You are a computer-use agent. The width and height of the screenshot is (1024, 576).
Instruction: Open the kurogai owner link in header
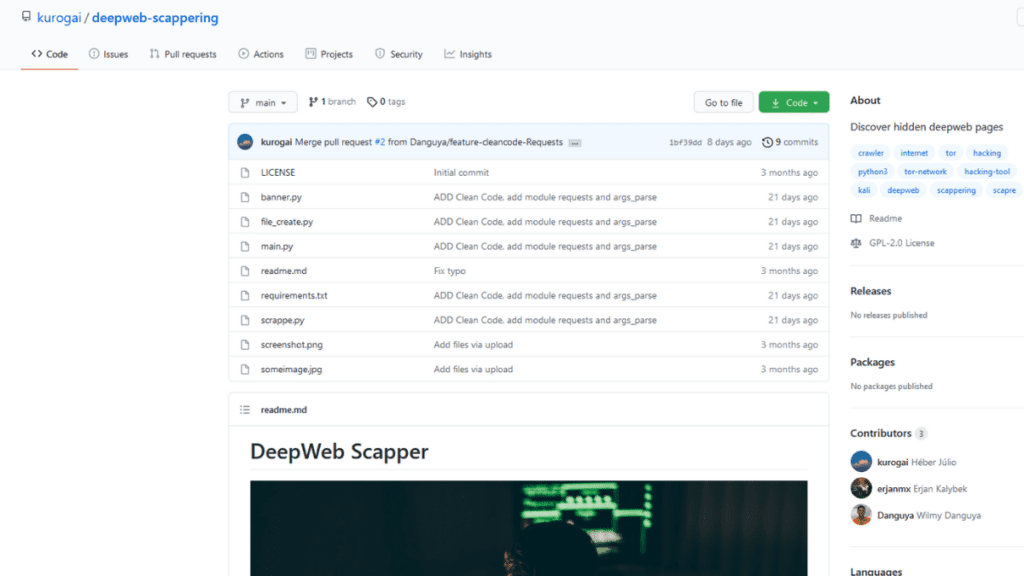tap(59, 18)
